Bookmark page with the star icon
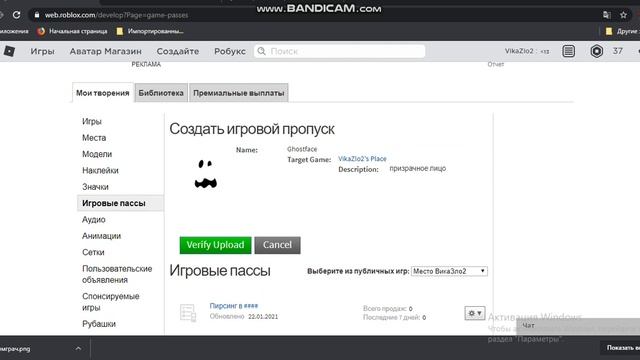Viewport: 640px width, 360px height. point(623,15)
